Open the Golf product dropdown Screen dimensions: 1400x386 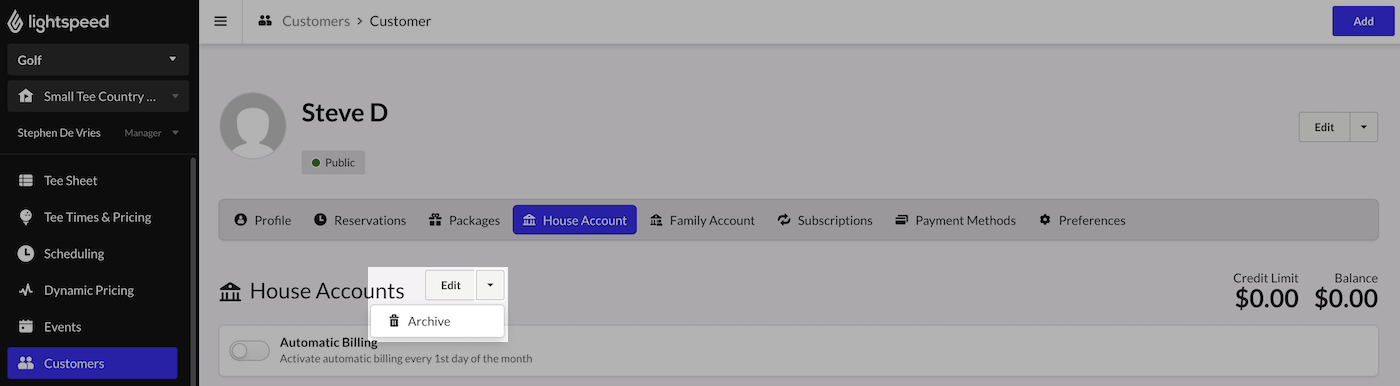click(x=98, y=60)
